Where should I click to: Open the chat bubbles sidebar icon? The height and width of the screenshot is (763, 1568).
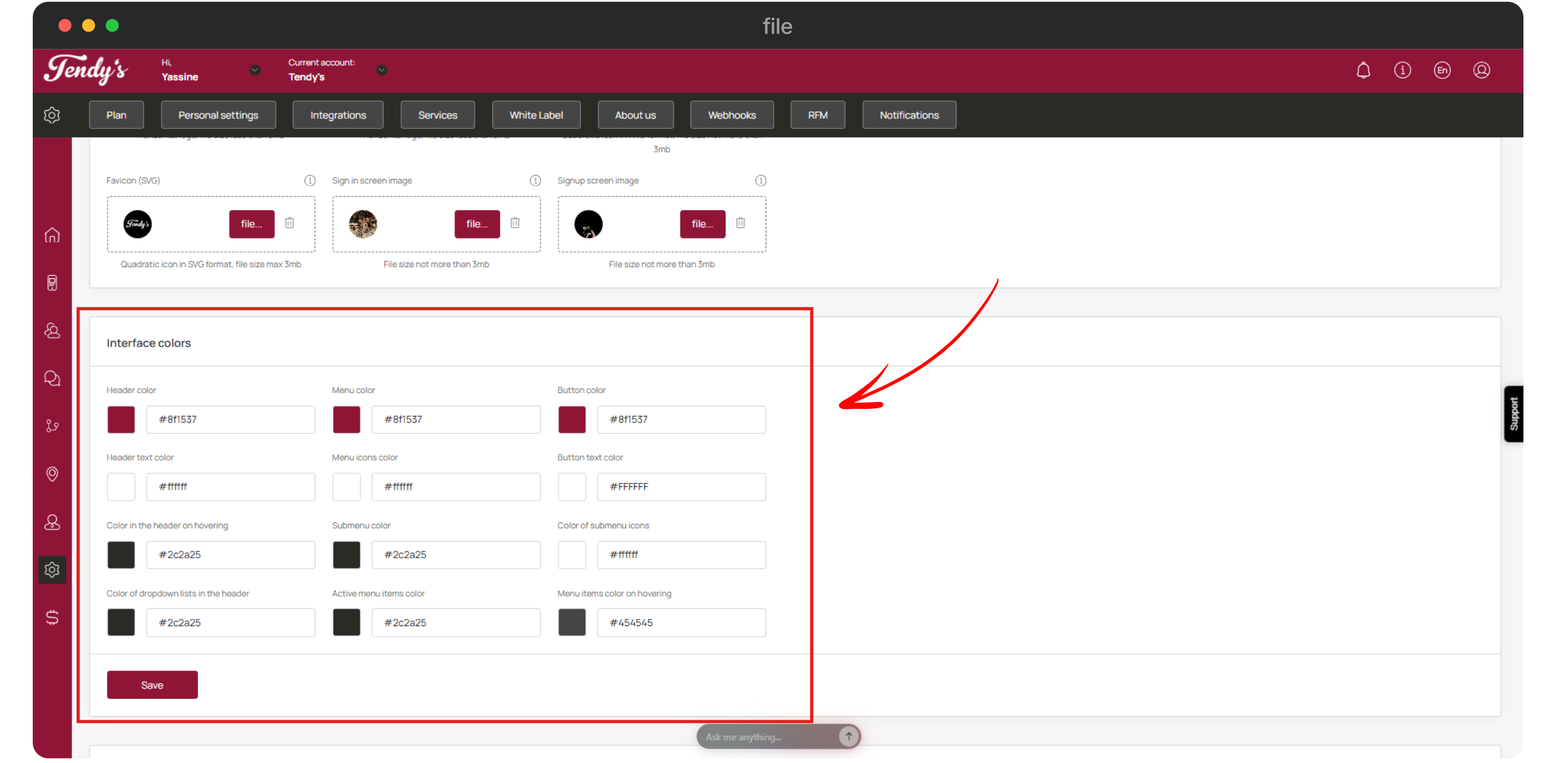pos(52,378)
